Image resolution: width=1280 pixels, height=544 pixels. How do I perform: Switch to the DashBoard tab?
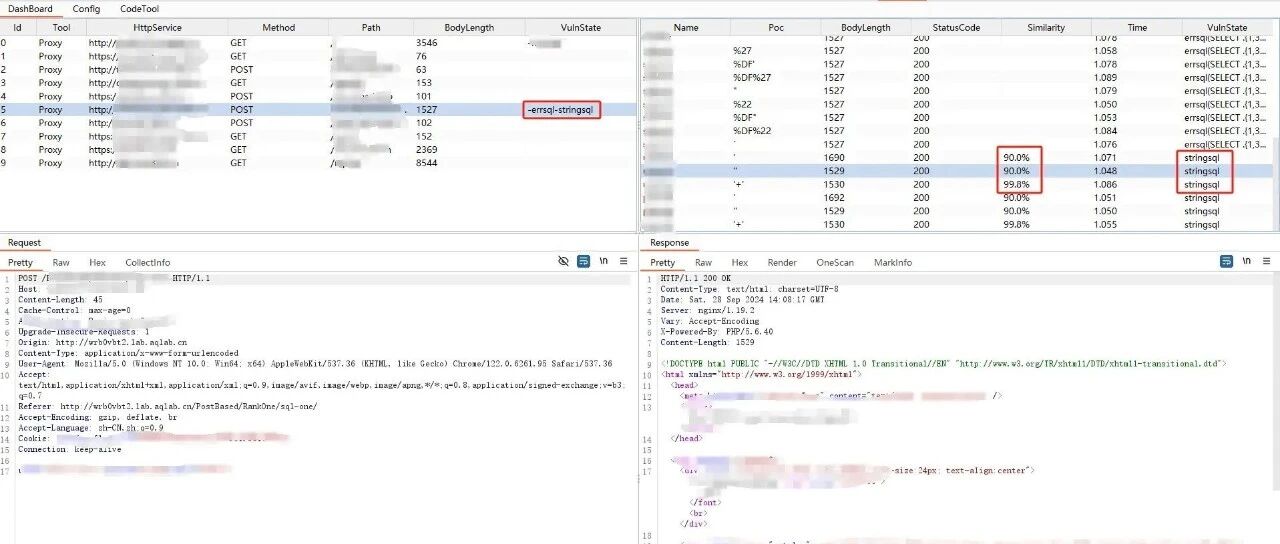pos(30,8)
